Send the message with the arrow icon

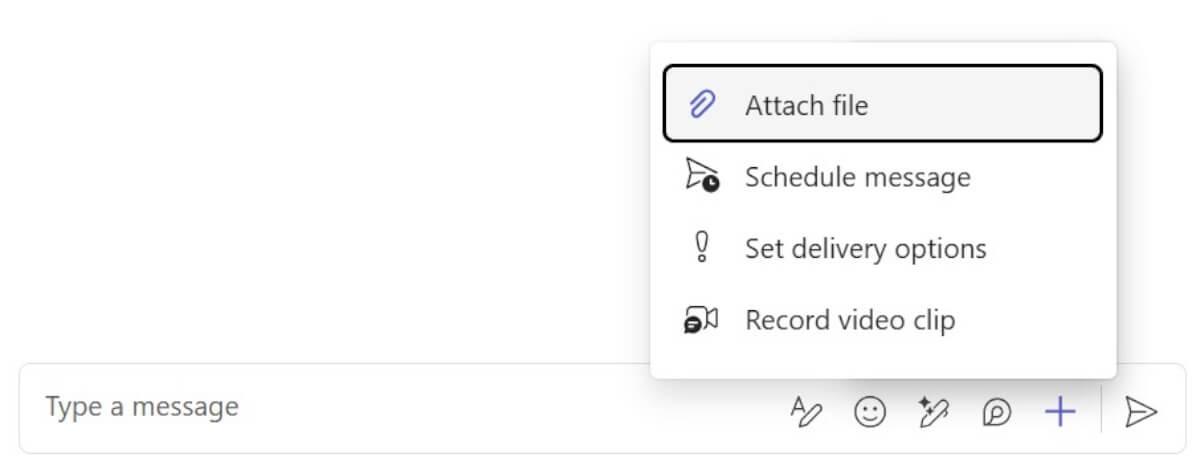point(1141,410)
